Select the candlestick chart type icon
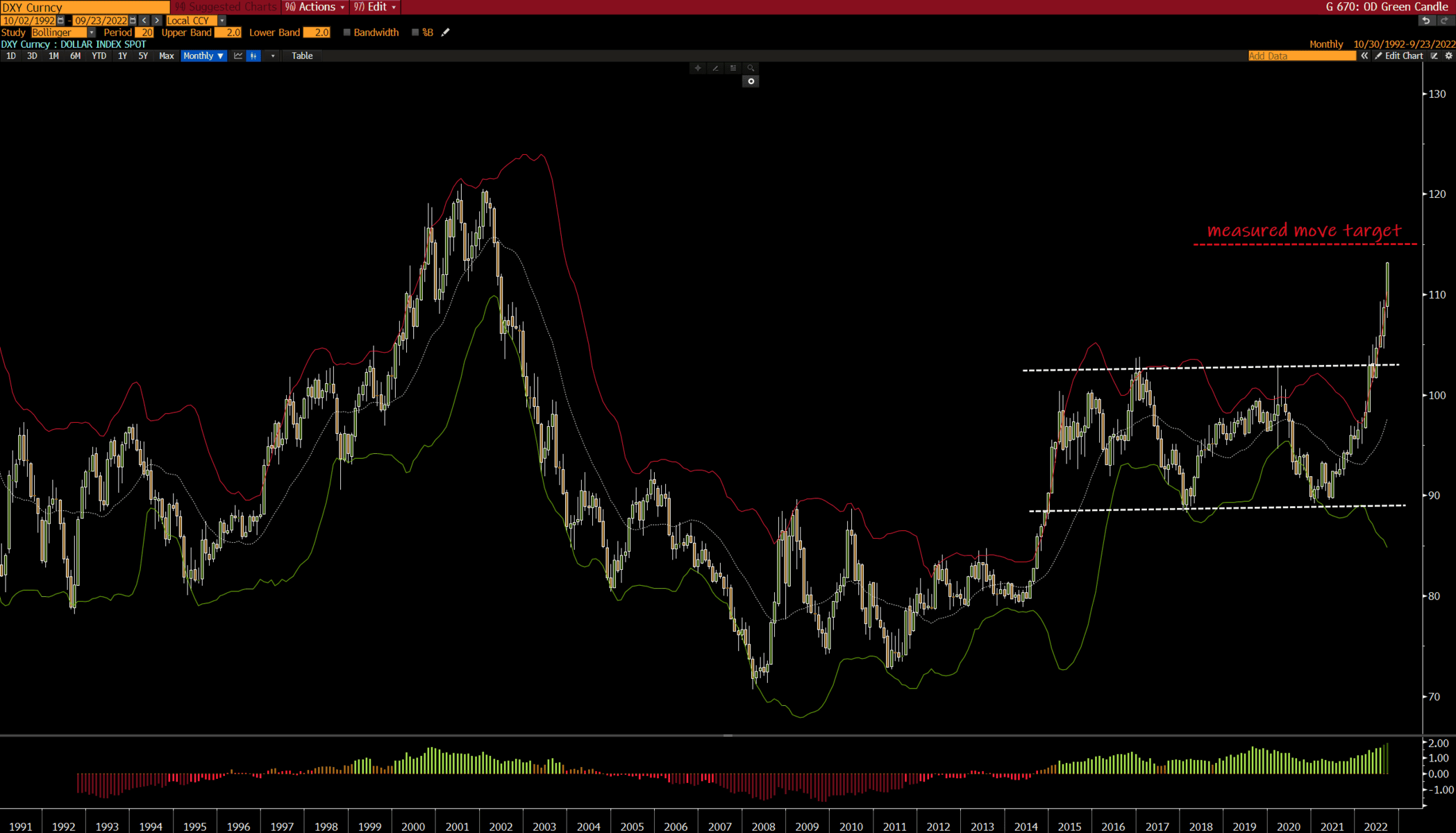The width and height of the screenshot is (1456, 833). 253,56
